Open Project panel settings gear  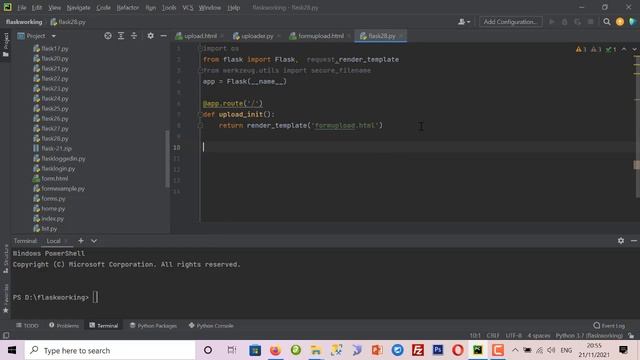click(x=151, y=36)
